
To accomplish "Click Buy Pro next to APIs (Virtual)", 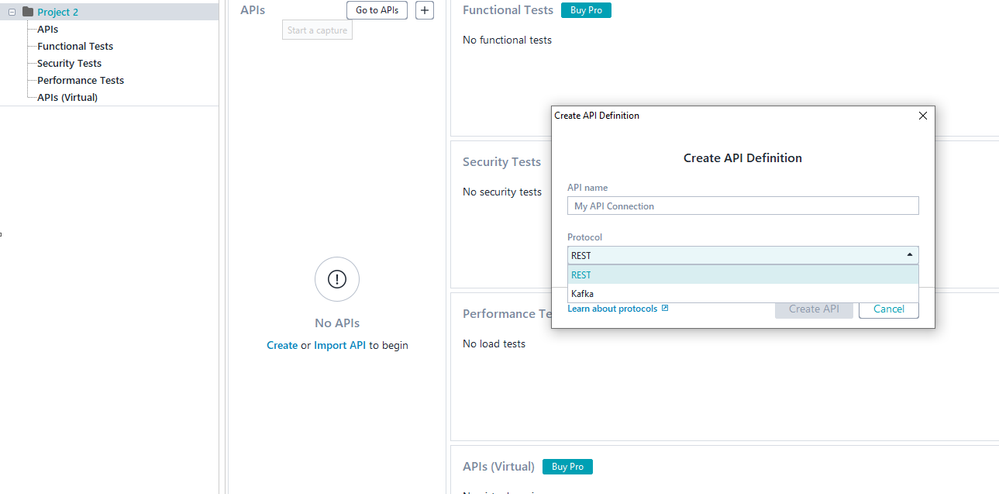I will pyautogui.click(x=568, y=467).
